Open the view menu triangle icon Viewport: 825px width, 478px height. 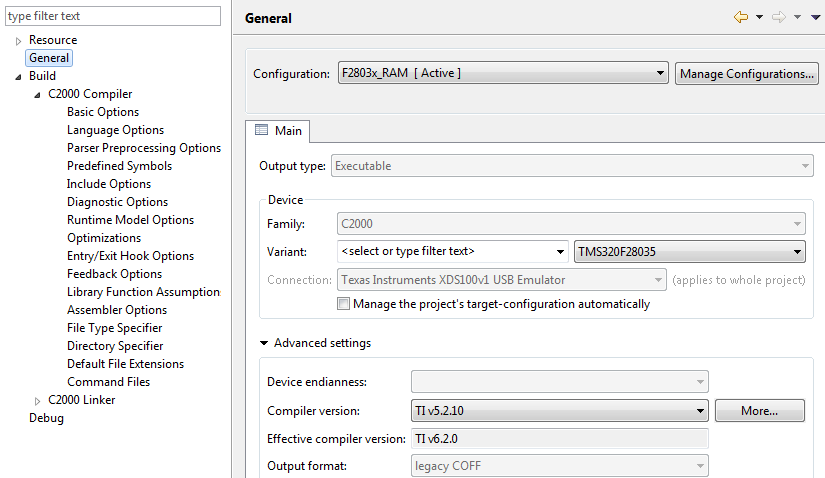[815, 17]
